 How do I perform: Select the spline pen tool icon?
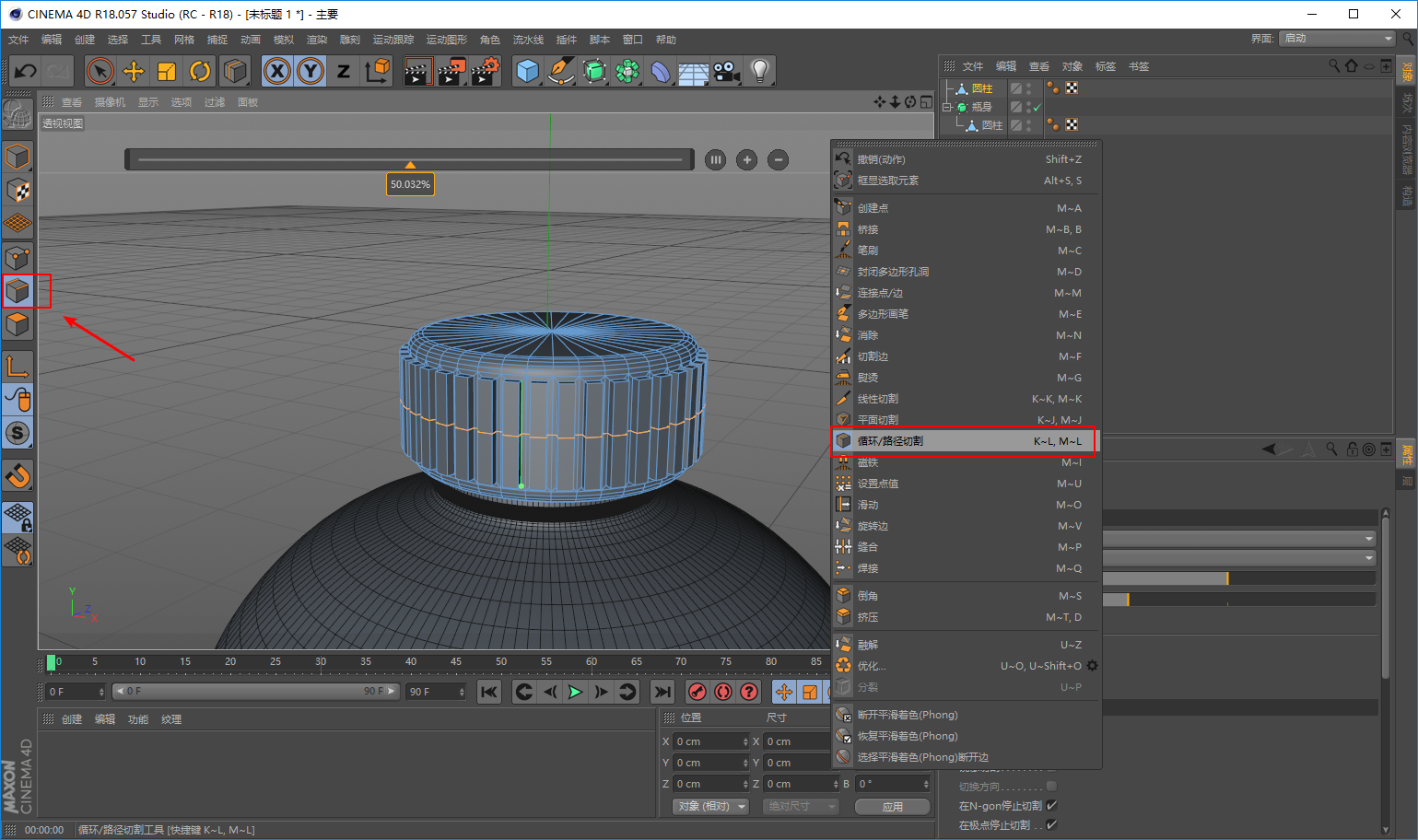coord(561,71)
